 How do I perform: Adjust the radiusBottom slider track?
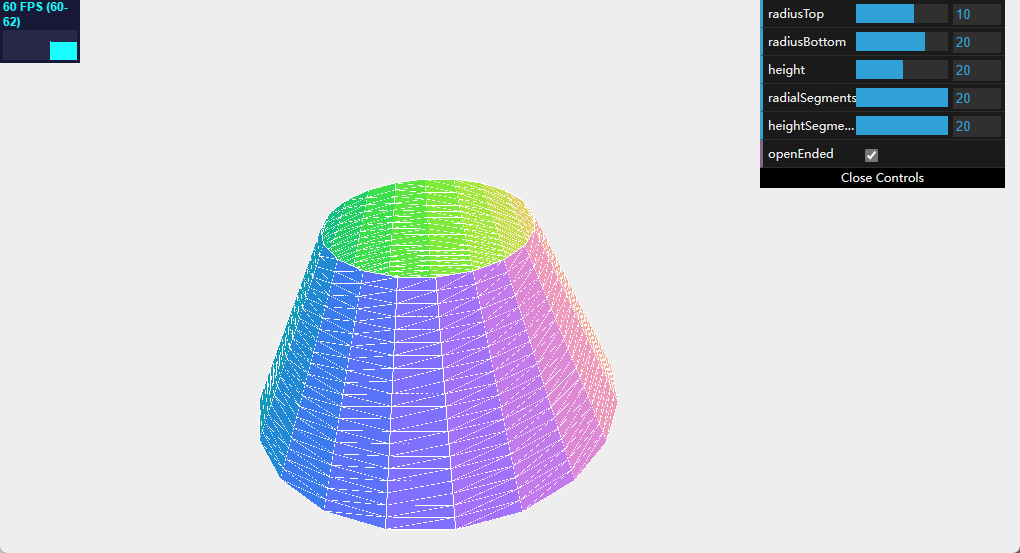click(901, 42)
